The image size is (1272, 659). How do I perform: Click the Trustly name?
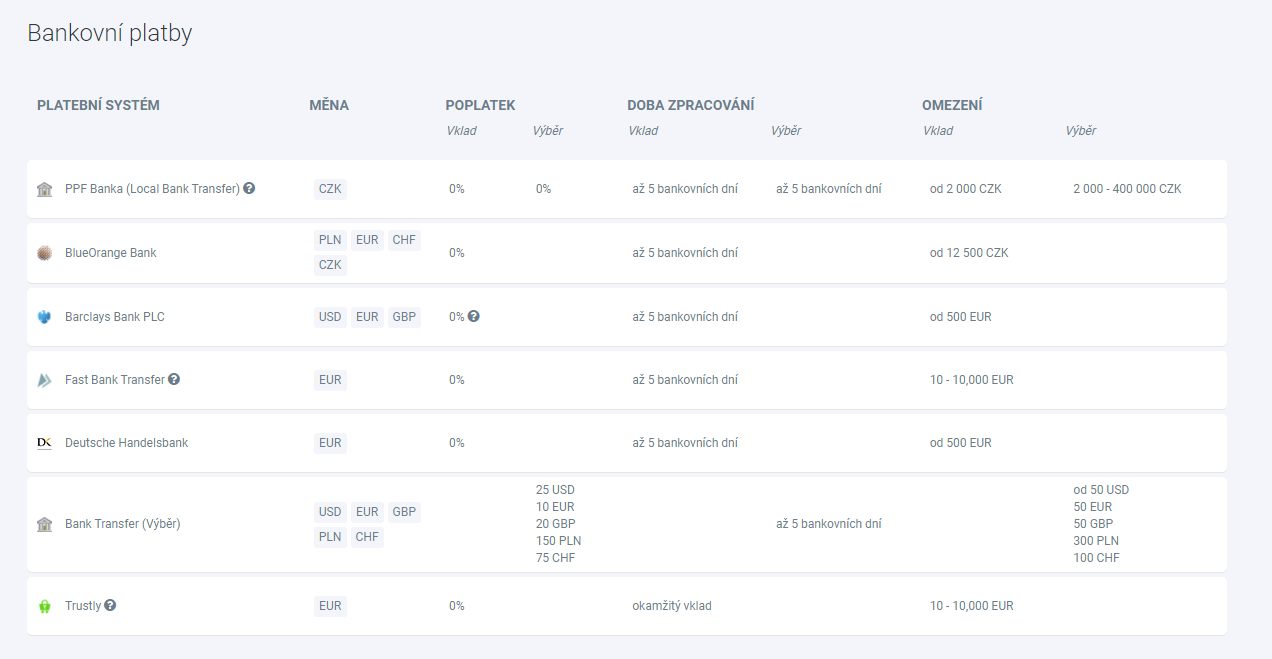tap(83, 606)
